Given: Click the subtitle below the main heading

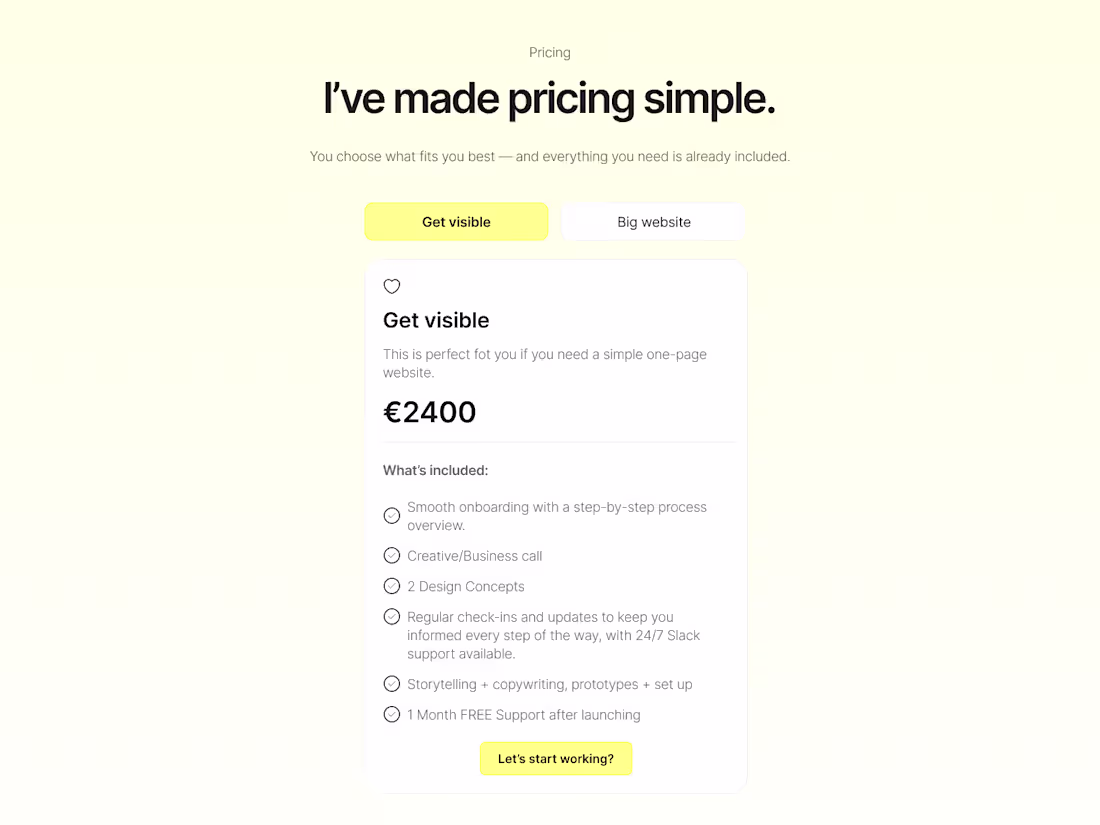Looking at the screenshot, I should (x=549, y=156).
